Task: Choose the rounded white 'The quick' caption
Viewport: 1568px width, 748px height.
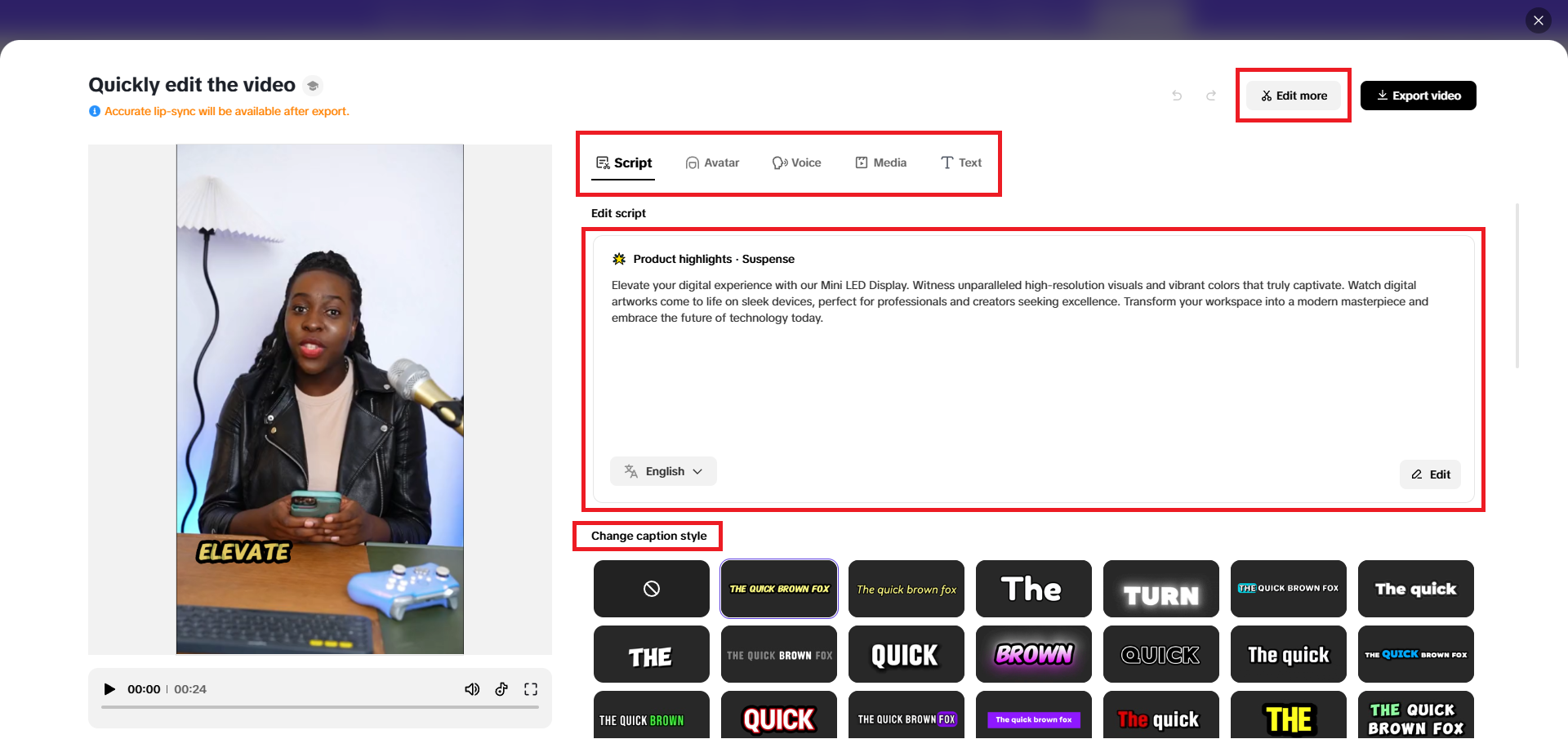Action: [1416, 589]
